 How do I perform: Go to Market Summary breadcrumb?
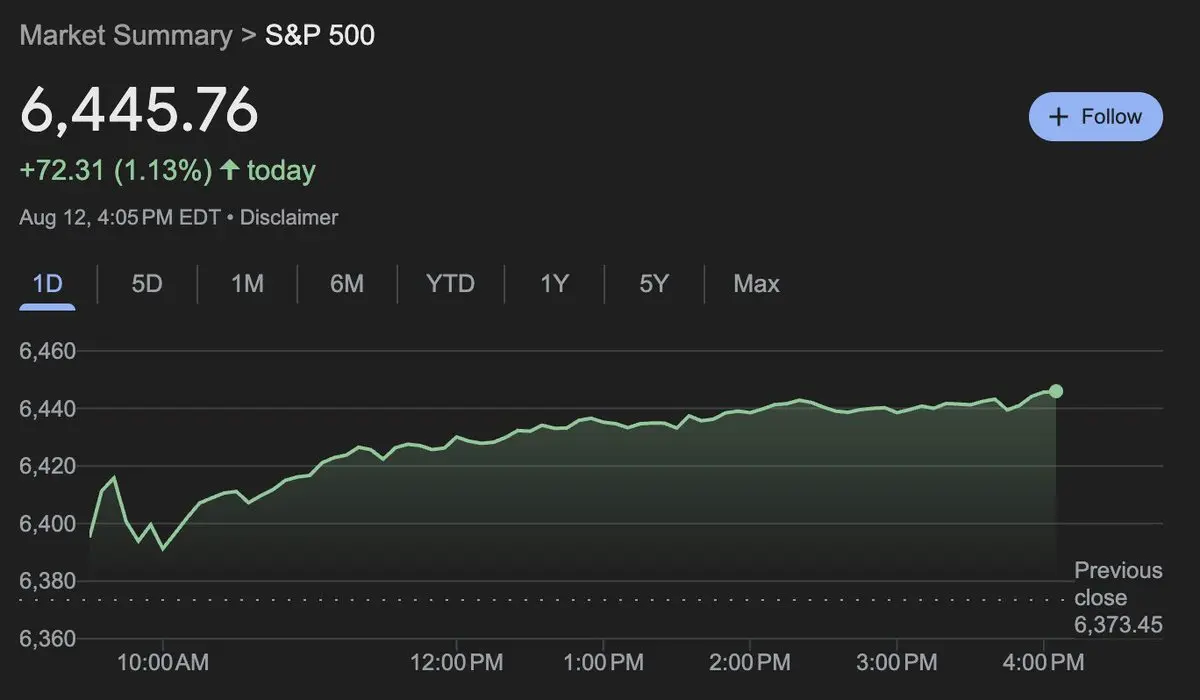(x=125, y=35)
